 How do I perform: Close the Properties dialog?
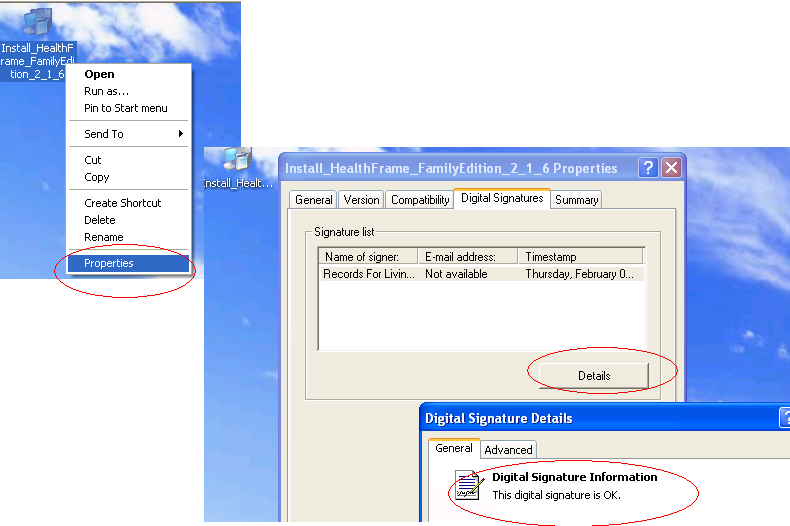672,168
